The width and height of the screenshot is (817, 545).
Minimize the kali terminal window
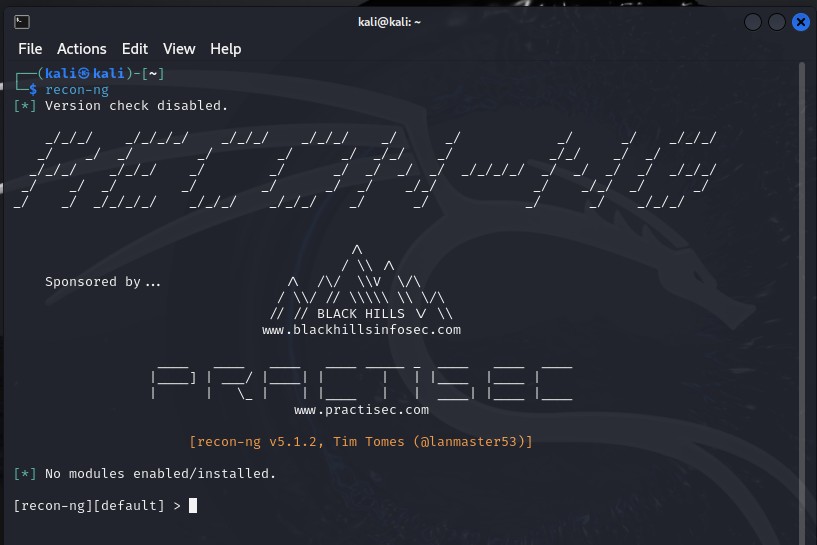pos(753,22)
